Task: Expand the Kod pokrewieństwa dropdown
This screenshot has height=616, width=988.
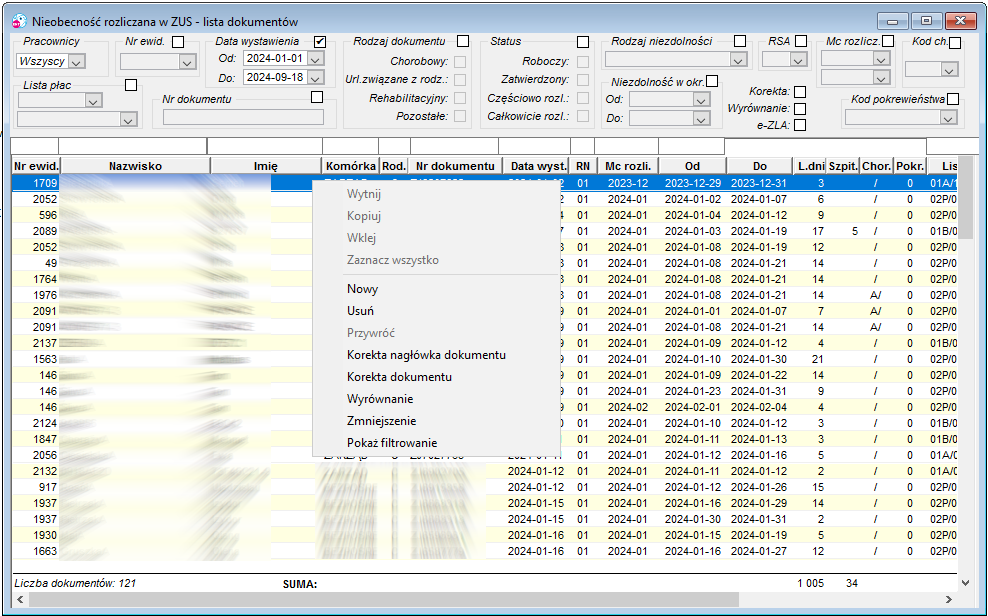Action: (x=948, y=118)
